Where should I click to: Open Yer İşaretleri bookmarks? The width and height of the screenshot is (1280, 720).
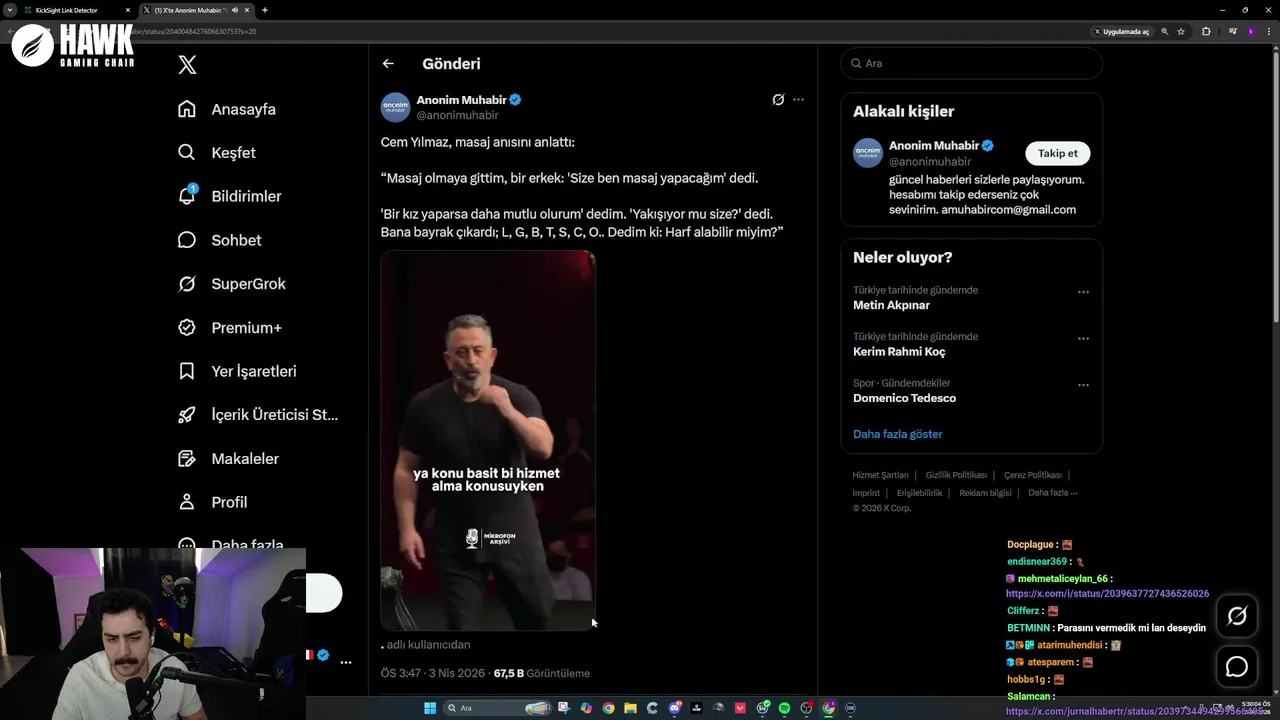237,371
